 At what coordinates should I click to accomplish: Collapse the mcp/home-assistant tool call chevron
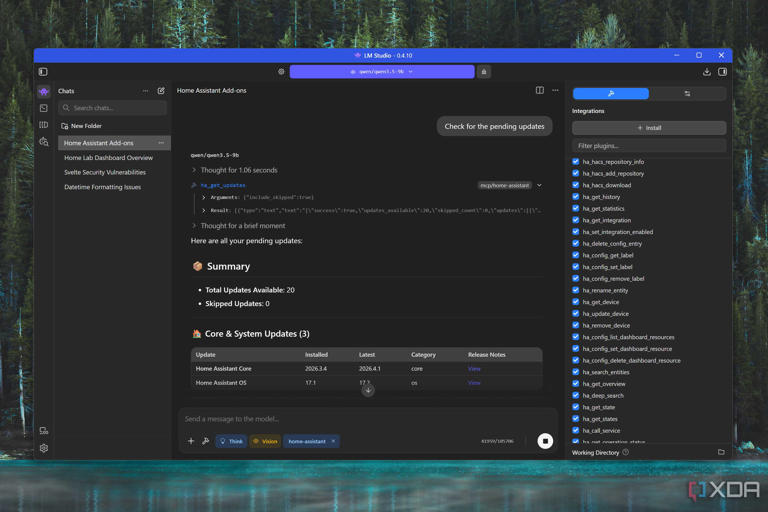[539, 185]
